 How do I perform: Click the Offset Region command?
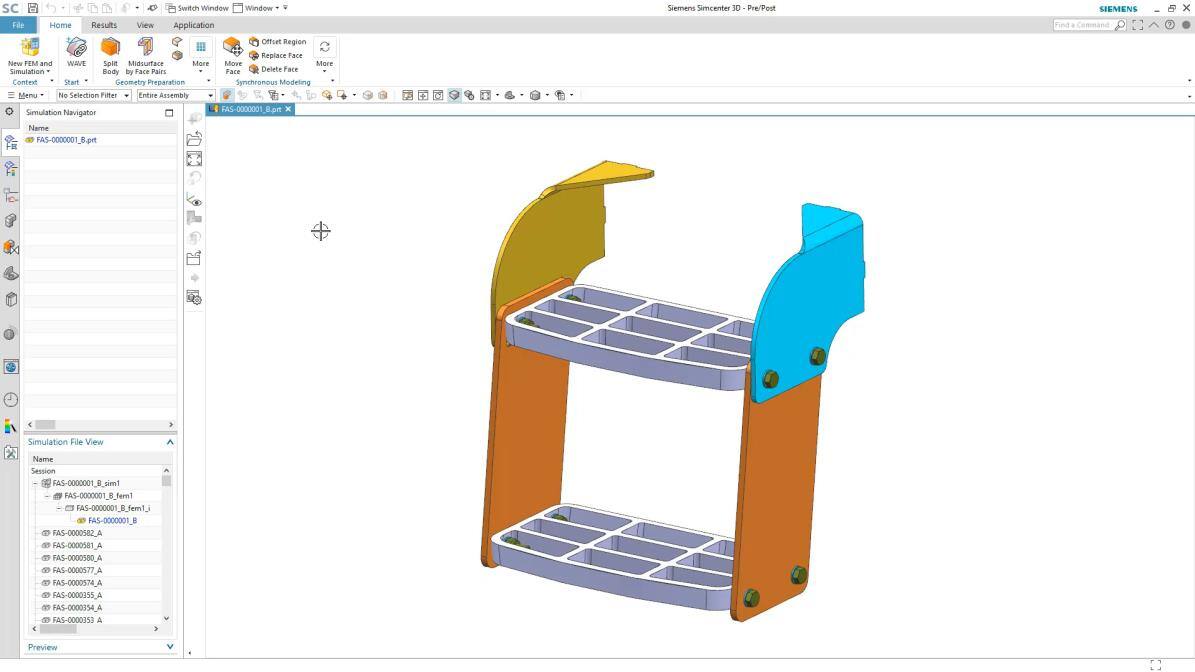coord(282,41)
